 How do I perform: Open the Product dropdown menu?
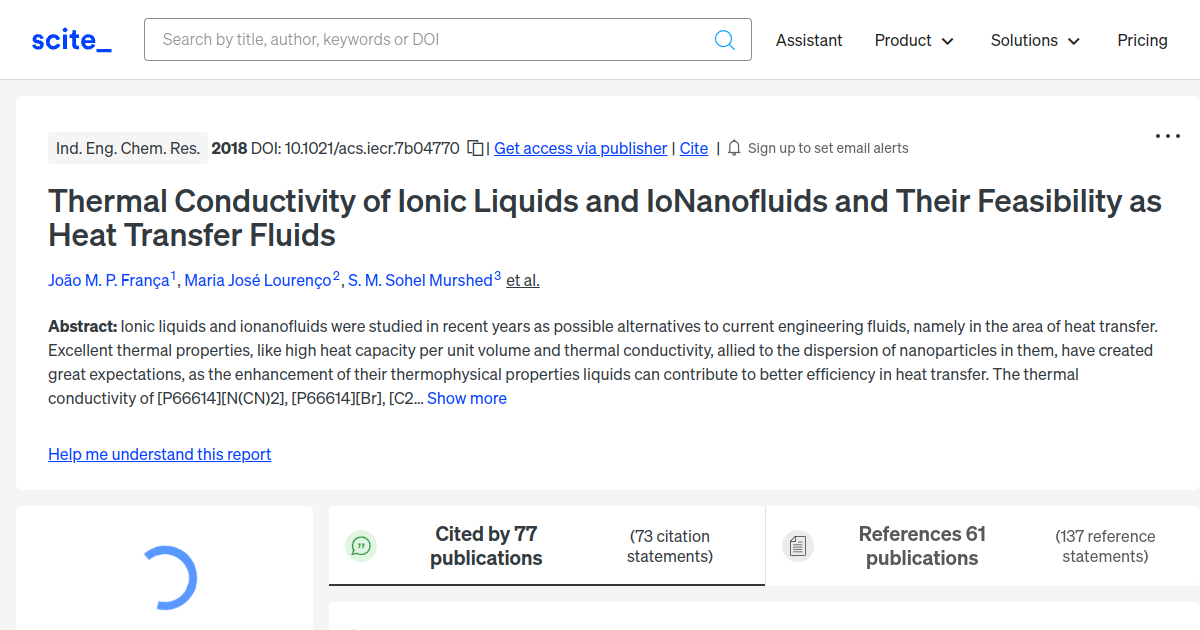(x=912, y=40)
